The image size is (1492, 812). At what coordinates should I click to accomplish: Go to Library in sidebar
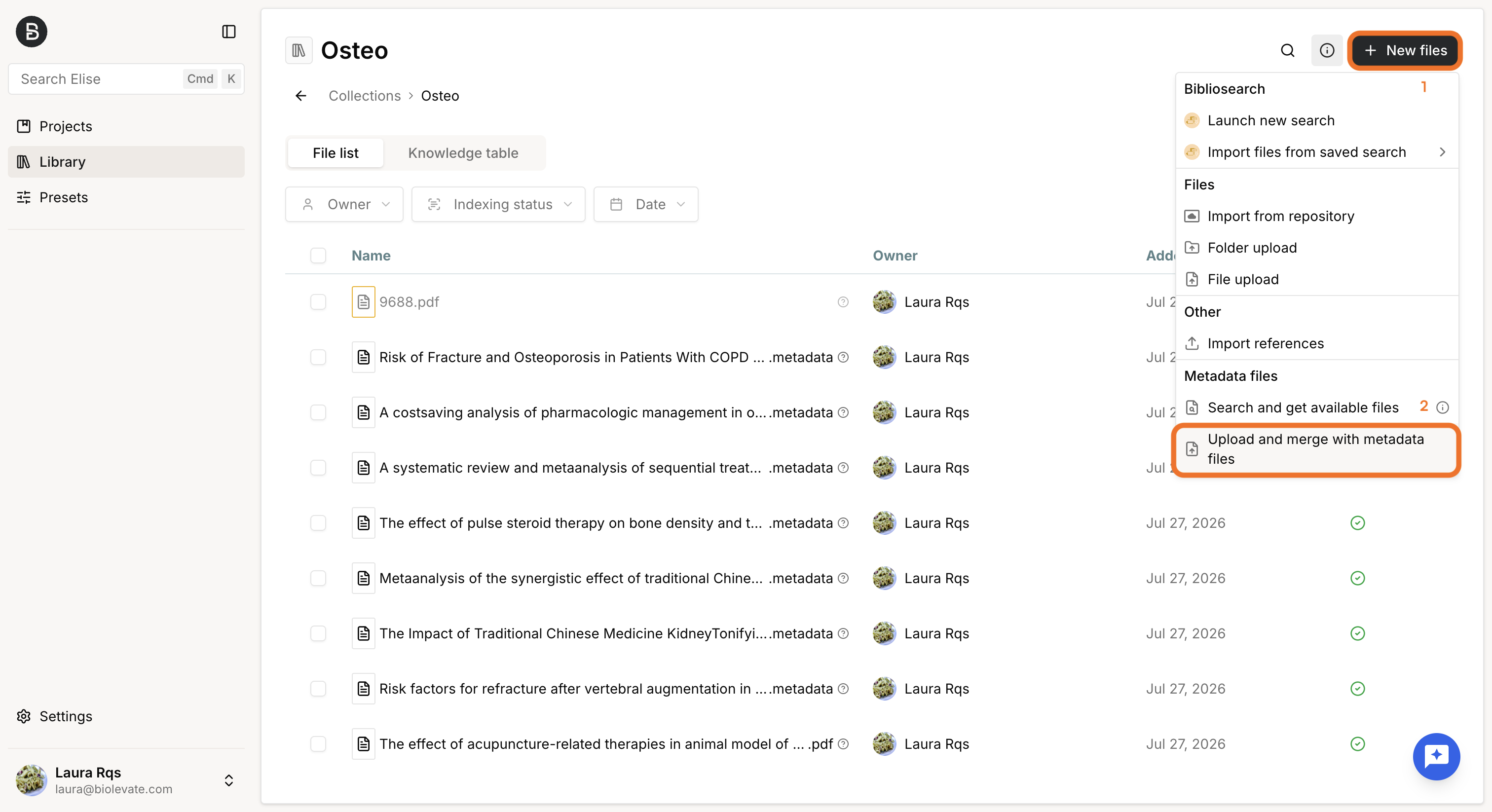(x=126, y=162)
